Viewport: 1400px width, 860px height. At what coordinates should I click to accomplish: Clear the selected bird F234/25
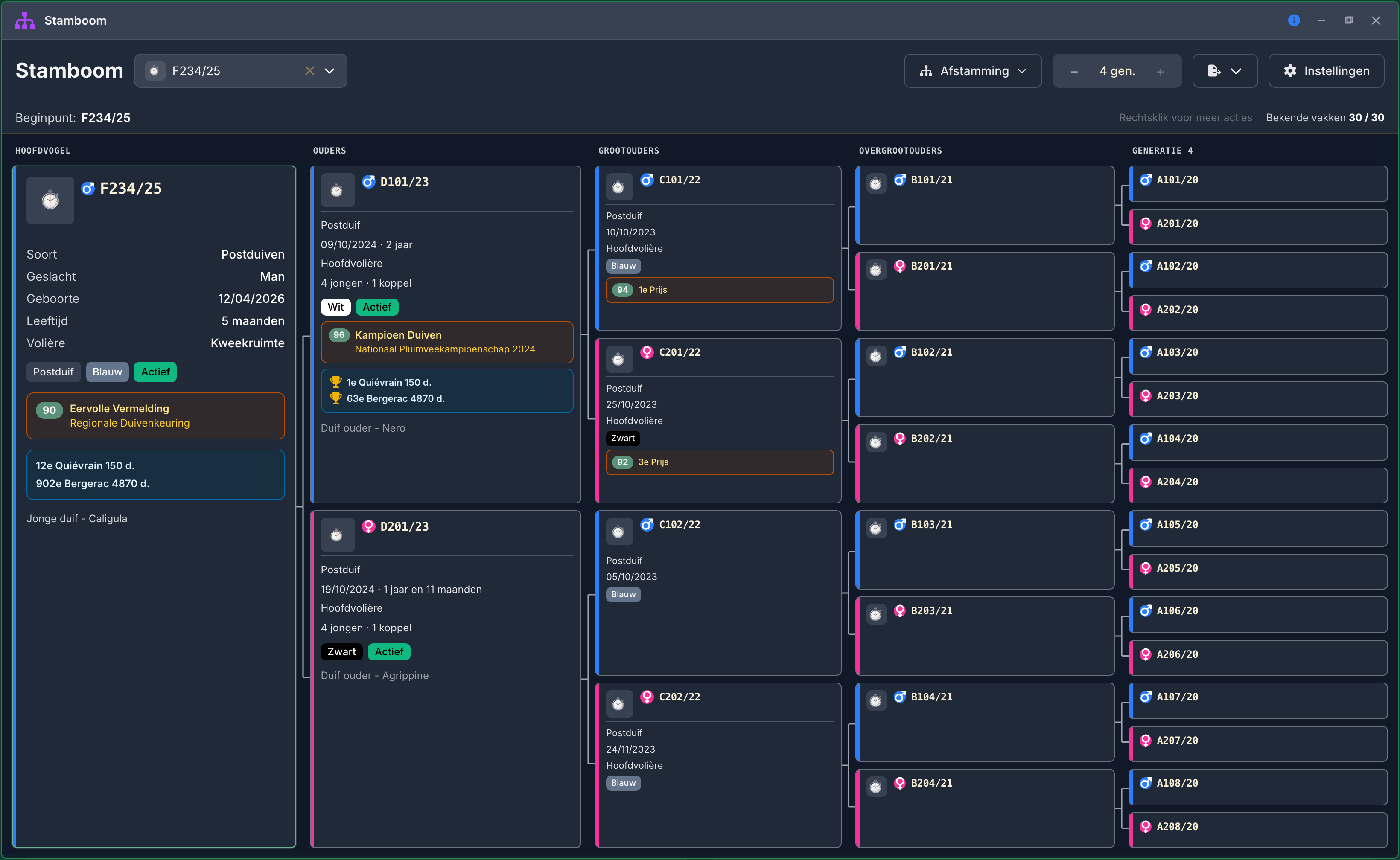309,71
